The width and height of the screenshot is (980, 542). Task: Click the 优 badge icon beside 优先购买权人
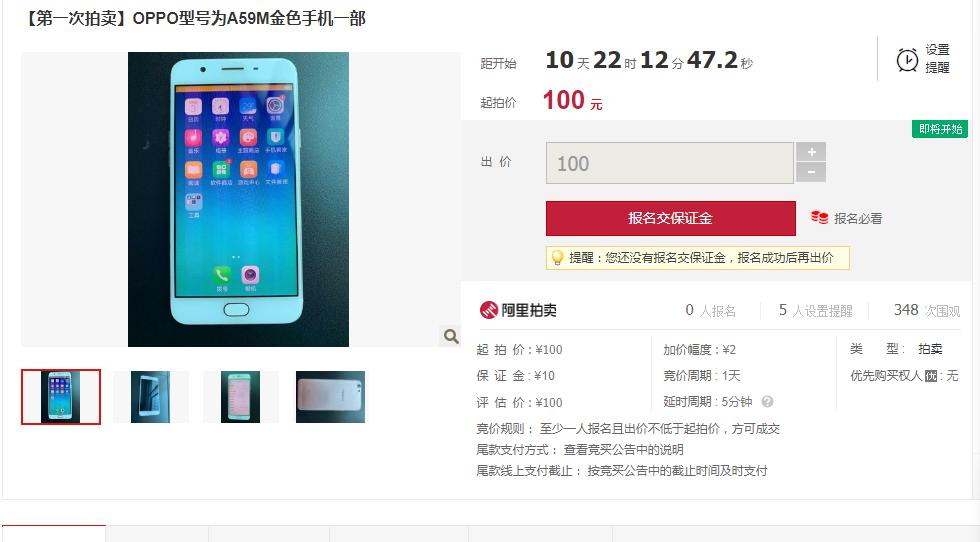click(931, 376)
